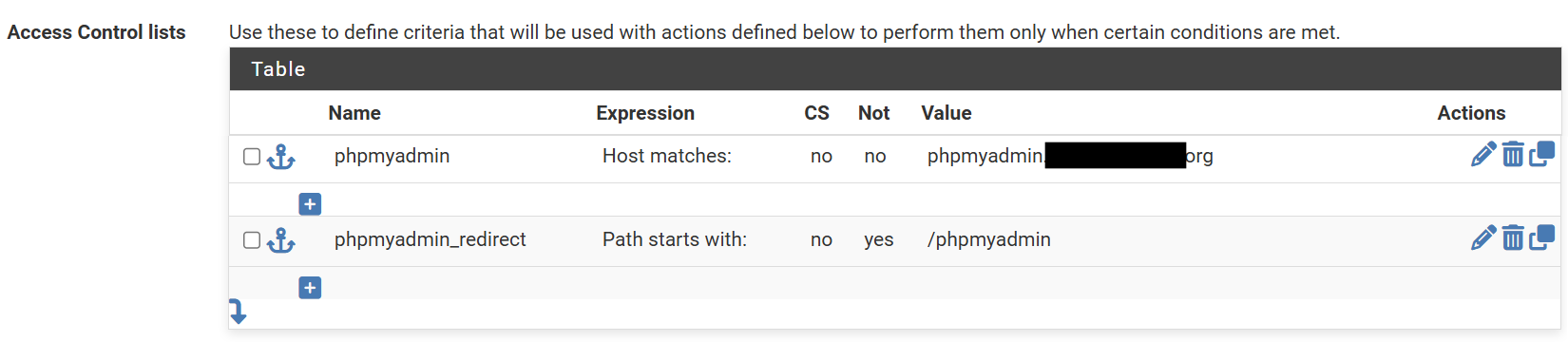
Task: Click the /phpmyadmin value cell
Action: pos(989,239)
